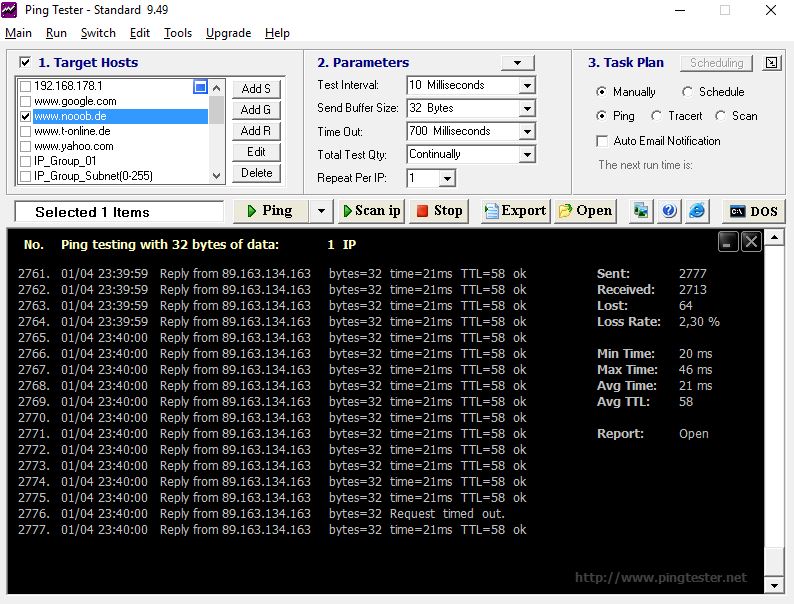Click the Scheduling button

(x=717, y=63)
